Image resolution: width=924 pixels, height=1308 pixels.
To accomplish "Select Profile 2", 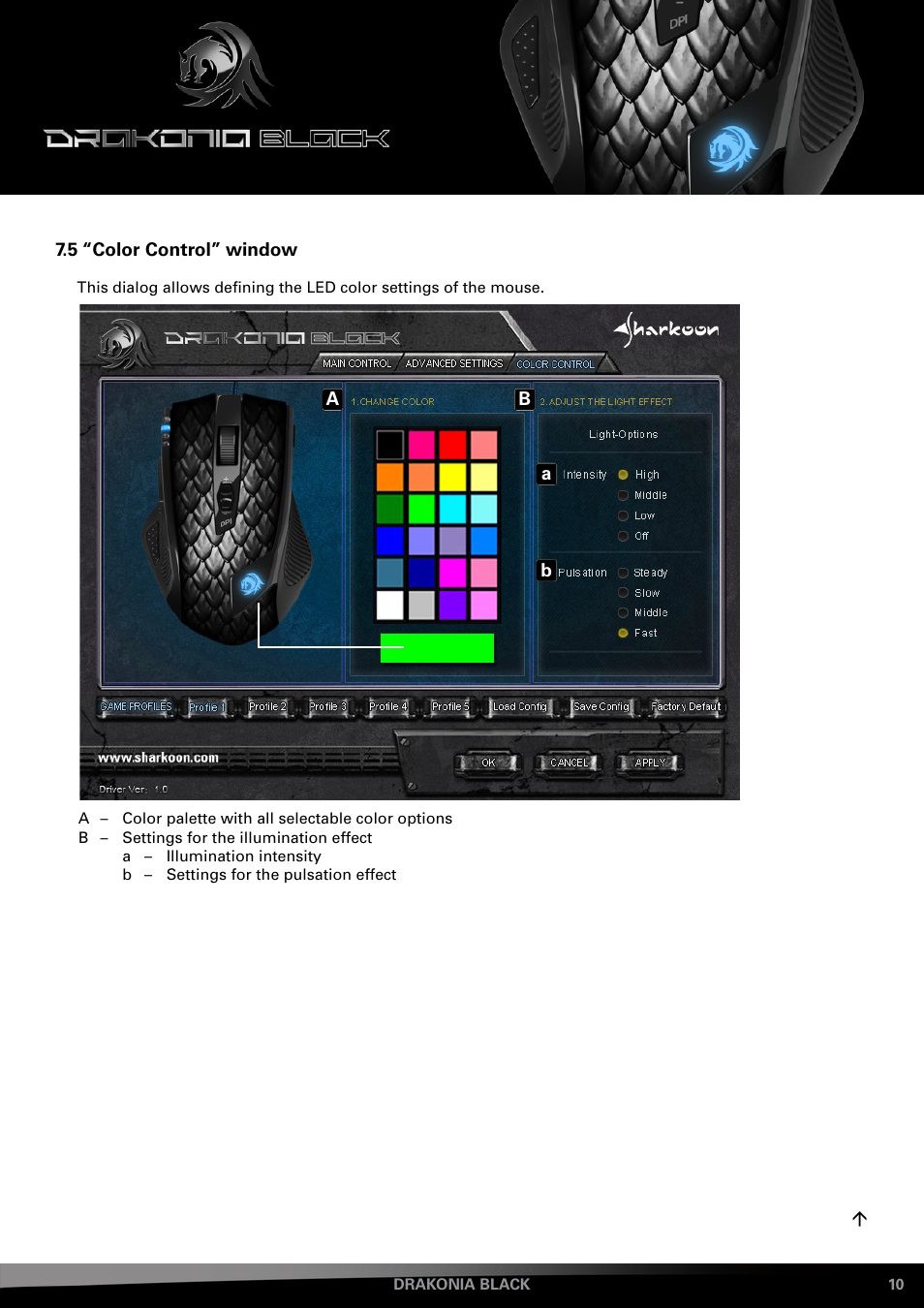I will [x=267, y=707].
